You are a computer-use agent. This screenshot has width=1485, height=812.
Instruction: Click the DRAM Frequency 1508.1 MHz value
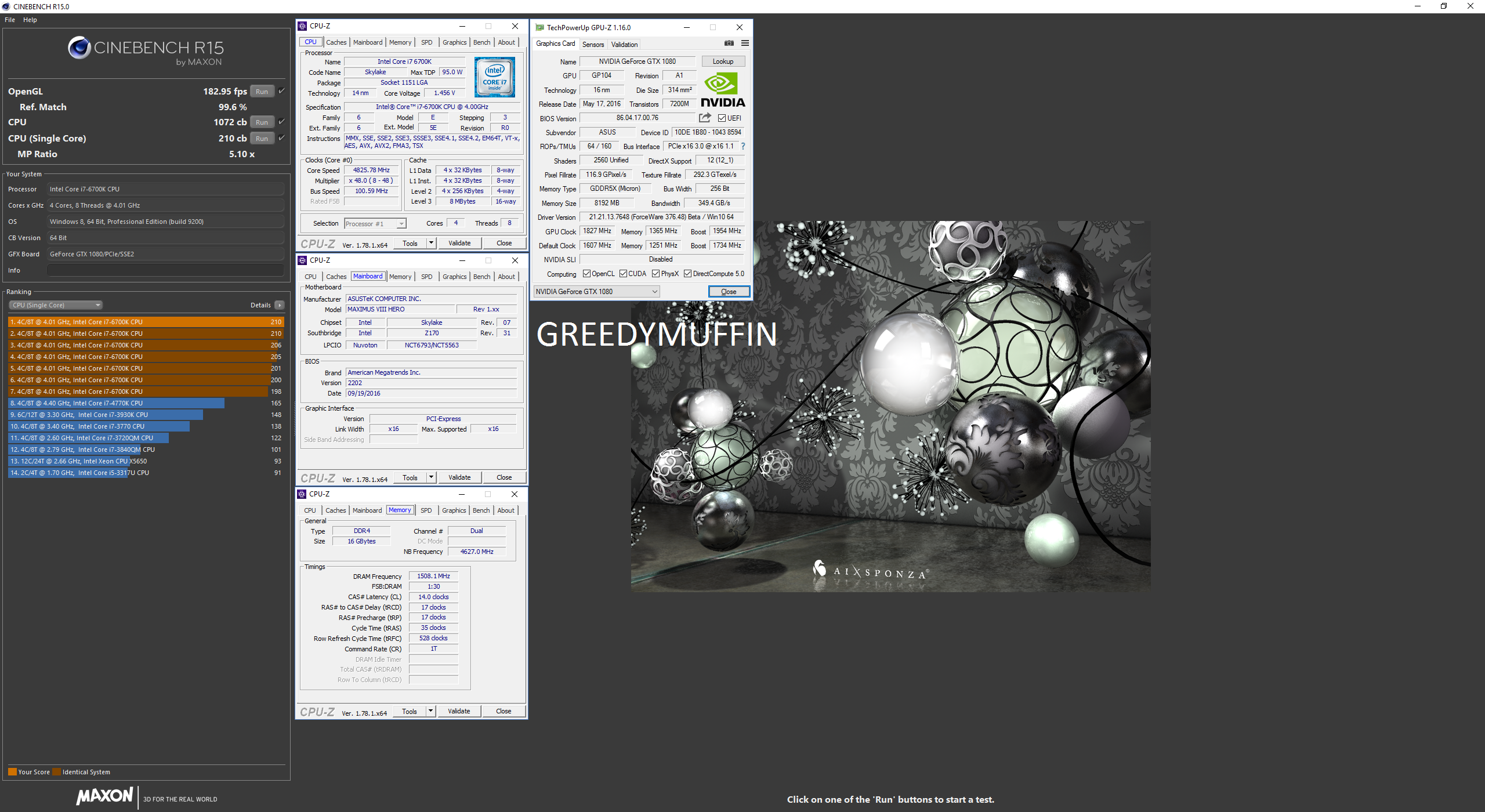pos(433,576)
